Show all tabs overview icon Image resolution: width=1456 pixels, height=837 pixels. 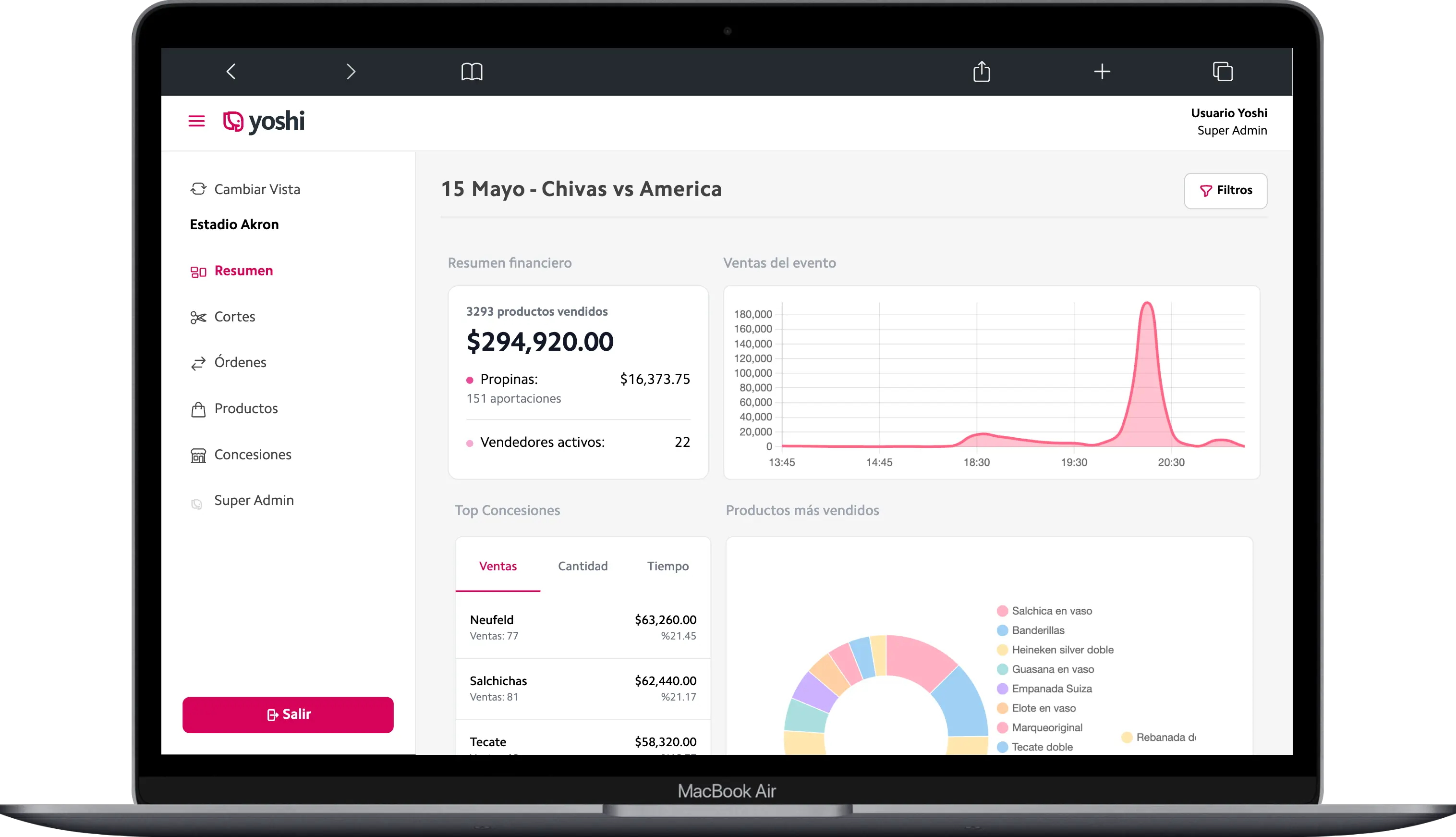click(1222, 72)
